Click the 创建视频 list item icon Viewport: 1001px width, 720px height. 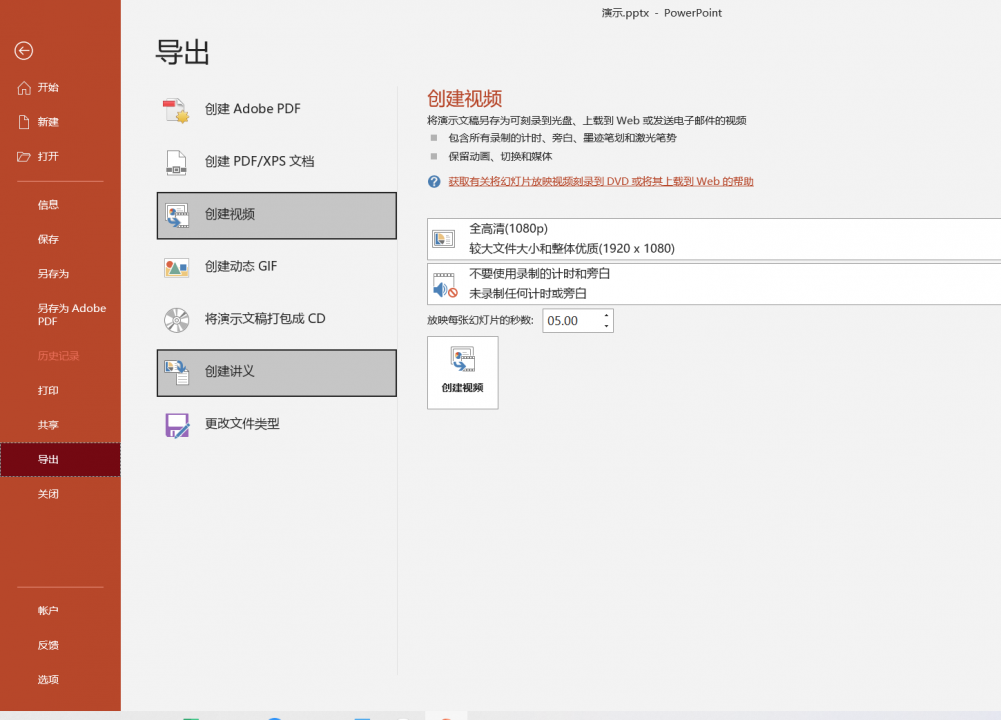coord(176,215)
